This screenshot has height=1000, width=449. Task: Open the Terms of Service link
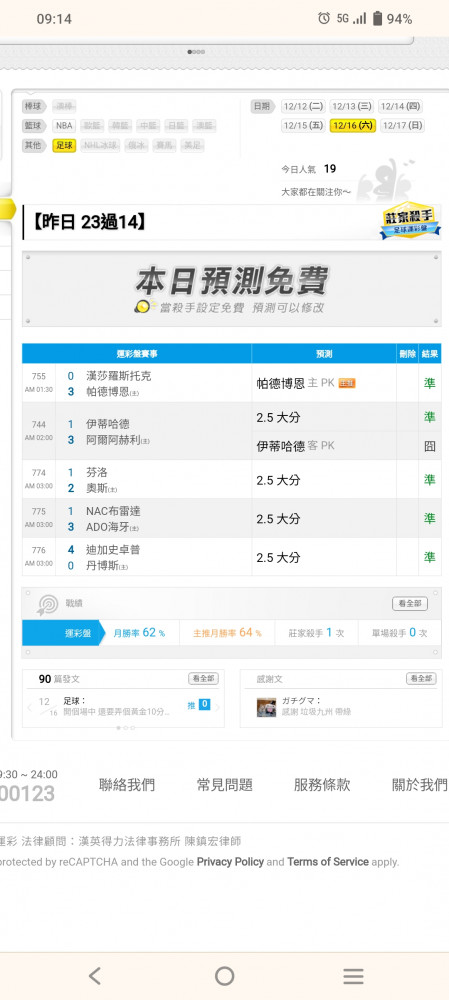click(x=328, y=862)
